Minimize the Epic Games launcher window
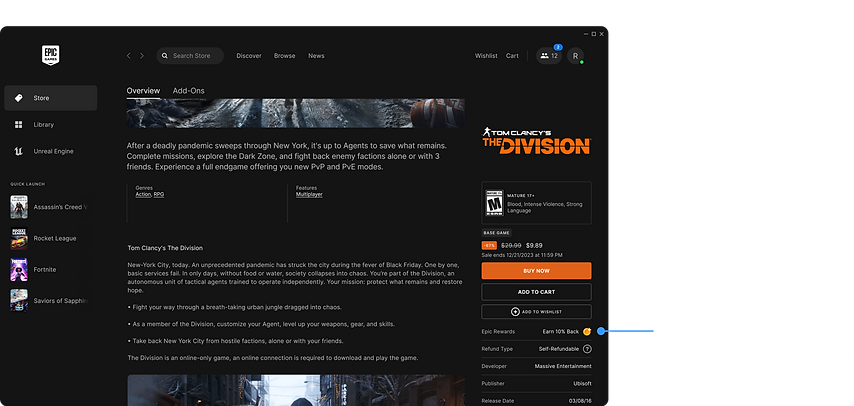The height and width of the screenshot is (406, 854). click(x=586, y=34)
